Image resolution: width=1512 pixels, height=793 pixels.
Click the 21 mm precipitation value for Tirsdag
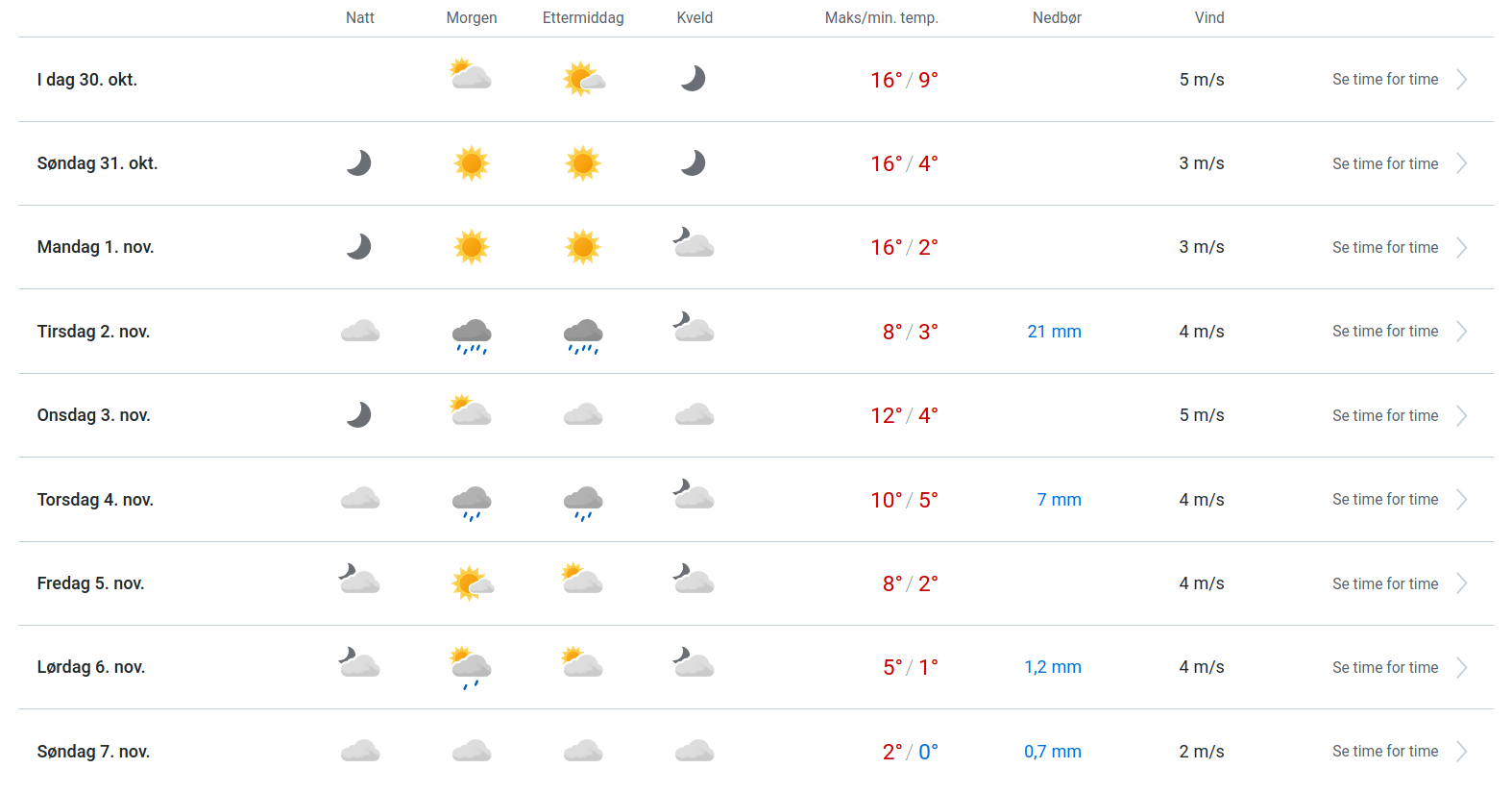pos(1054,332)
